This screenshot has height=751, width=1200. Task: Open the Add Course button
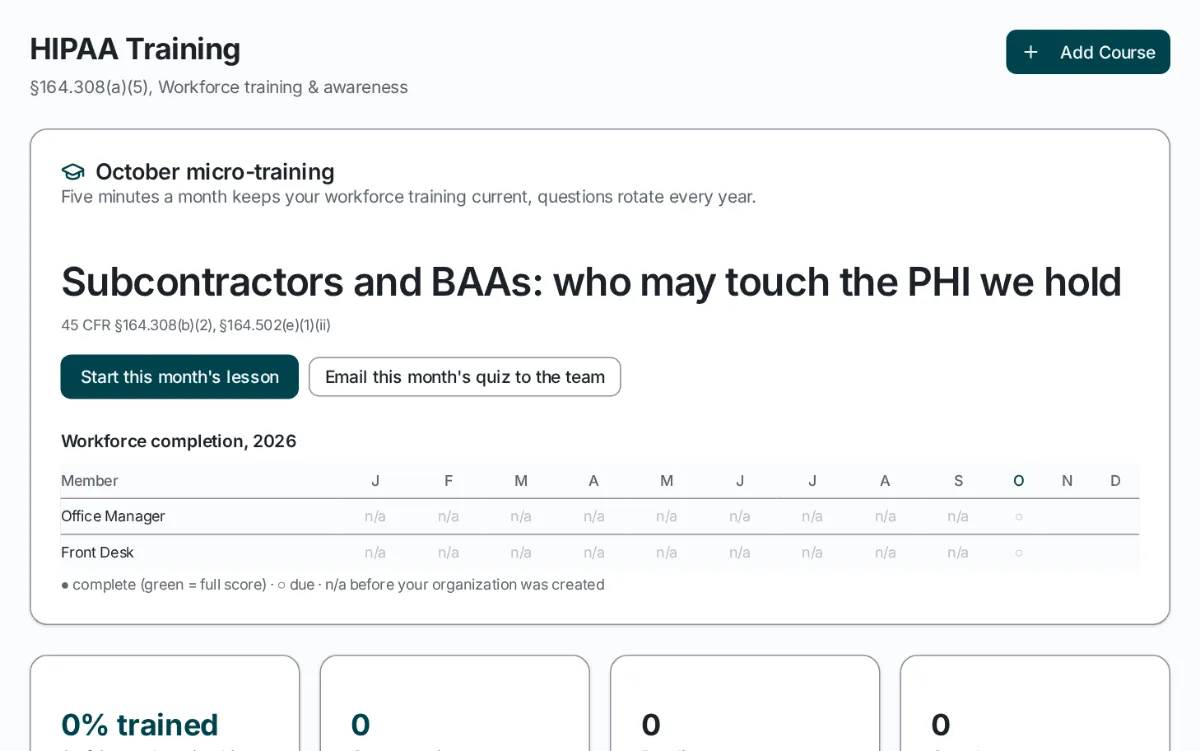tap(1088, 52)
